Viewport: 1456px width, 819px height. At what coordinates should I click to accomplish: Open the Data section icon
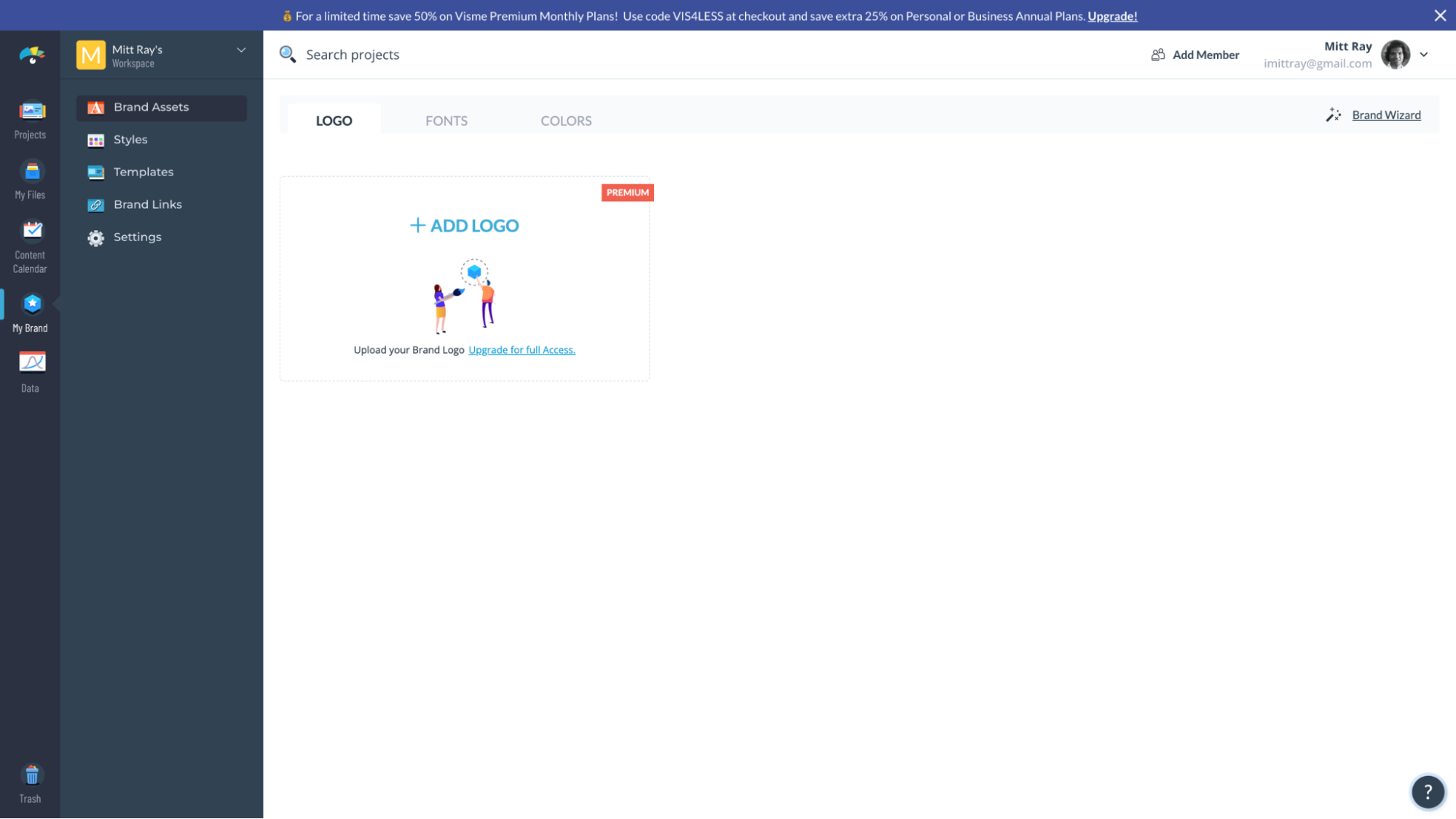coord(30,362)
